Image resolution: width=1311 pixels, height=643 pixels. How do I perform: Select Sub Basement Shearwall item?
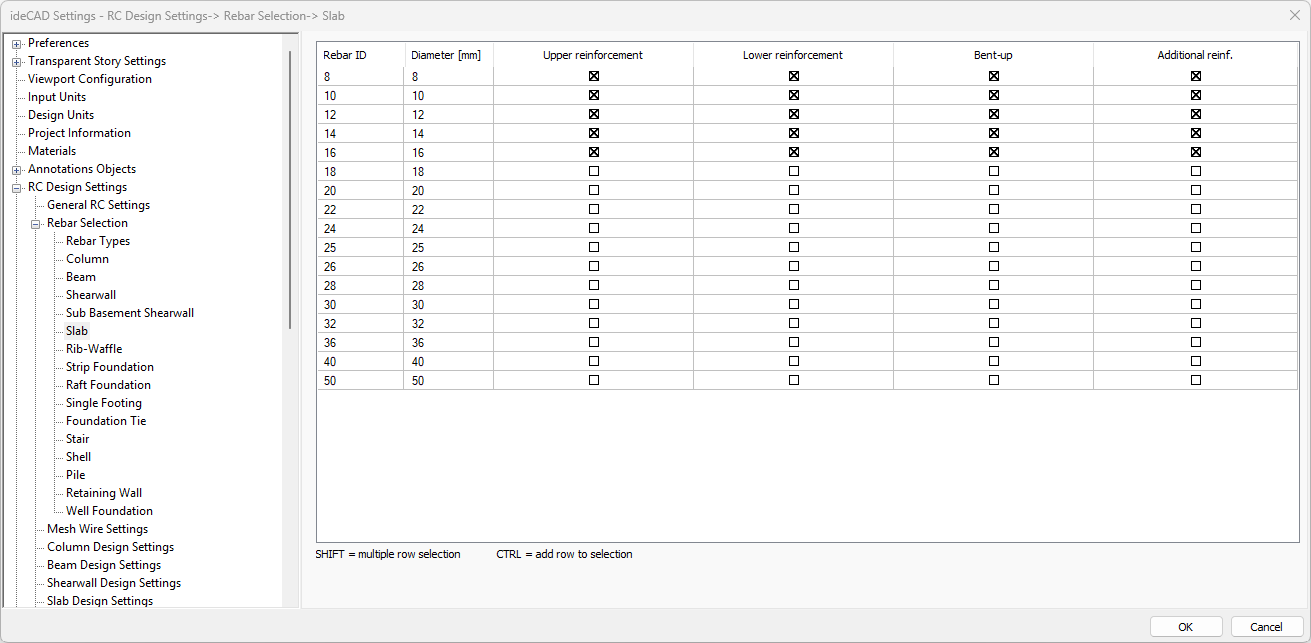pos(130,313)
